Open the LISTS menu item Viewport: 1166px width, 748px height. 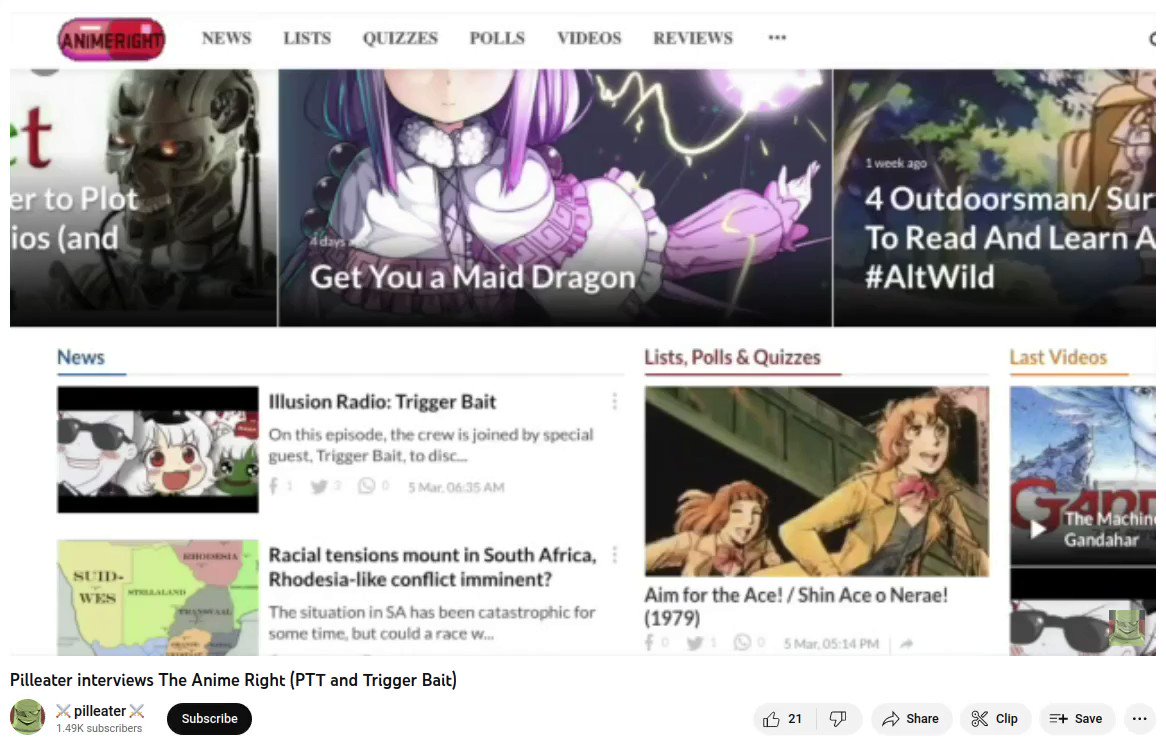(307, 38)
